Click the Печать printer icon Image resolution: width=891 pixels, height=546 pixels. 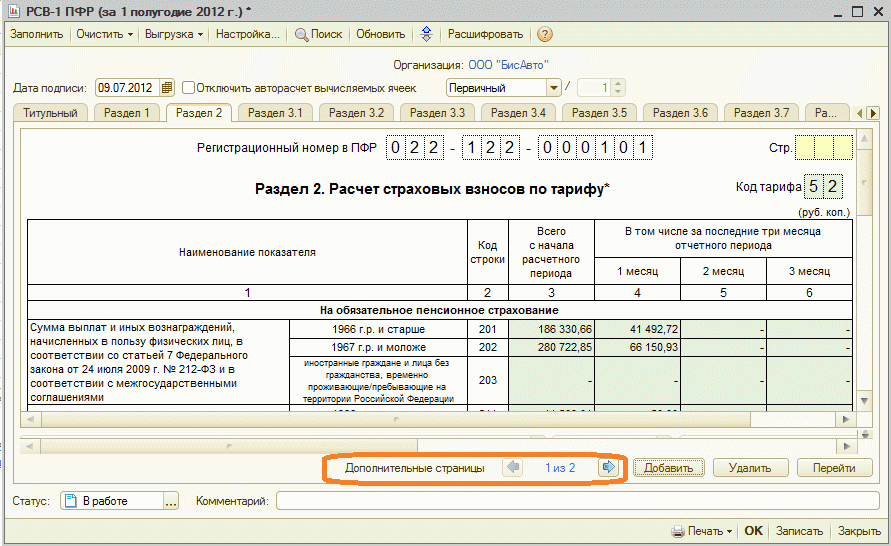point(677,531)
